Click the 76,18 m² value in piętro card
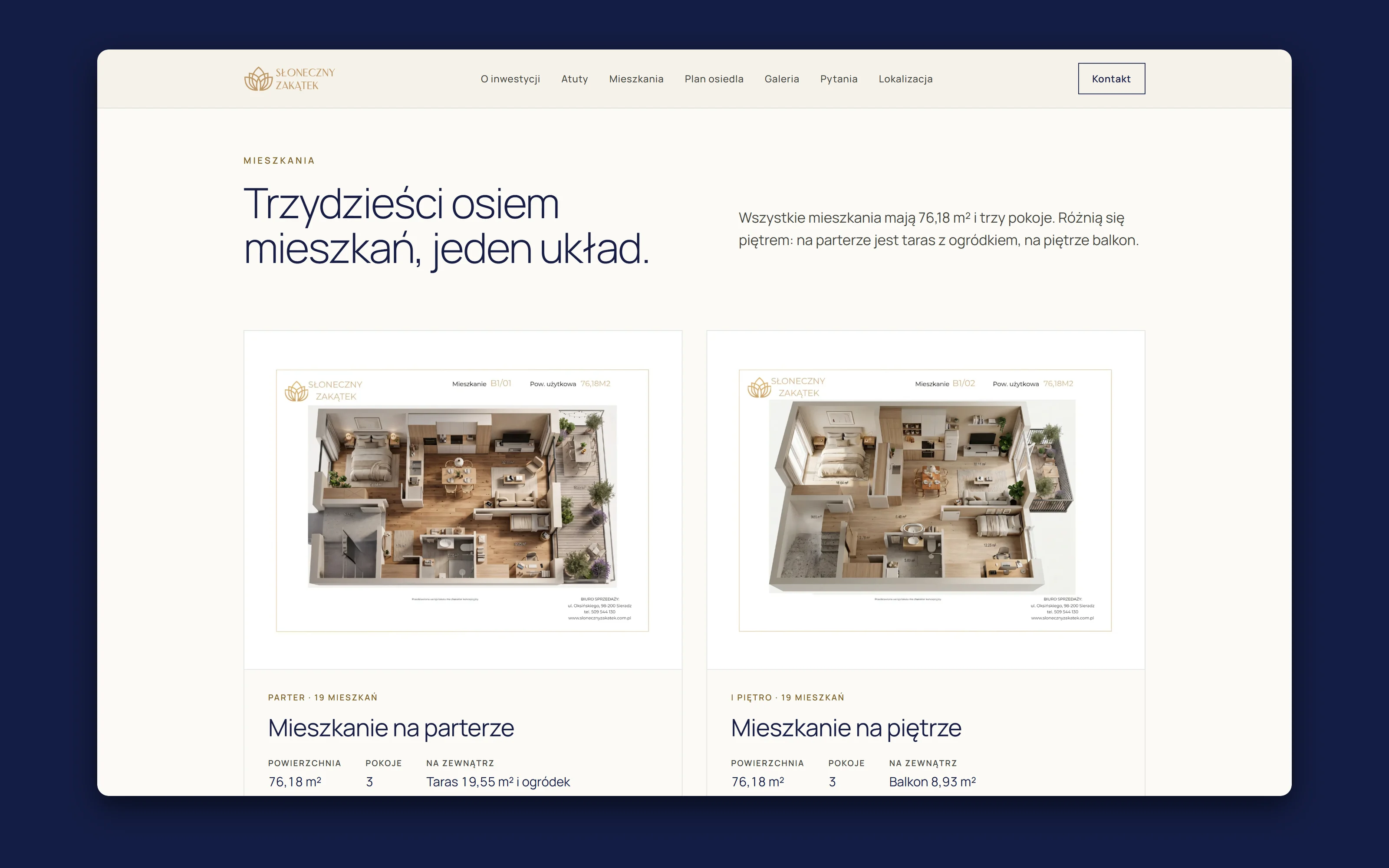The width and height of the screenshot is (1389, 868). click(757, 782)
